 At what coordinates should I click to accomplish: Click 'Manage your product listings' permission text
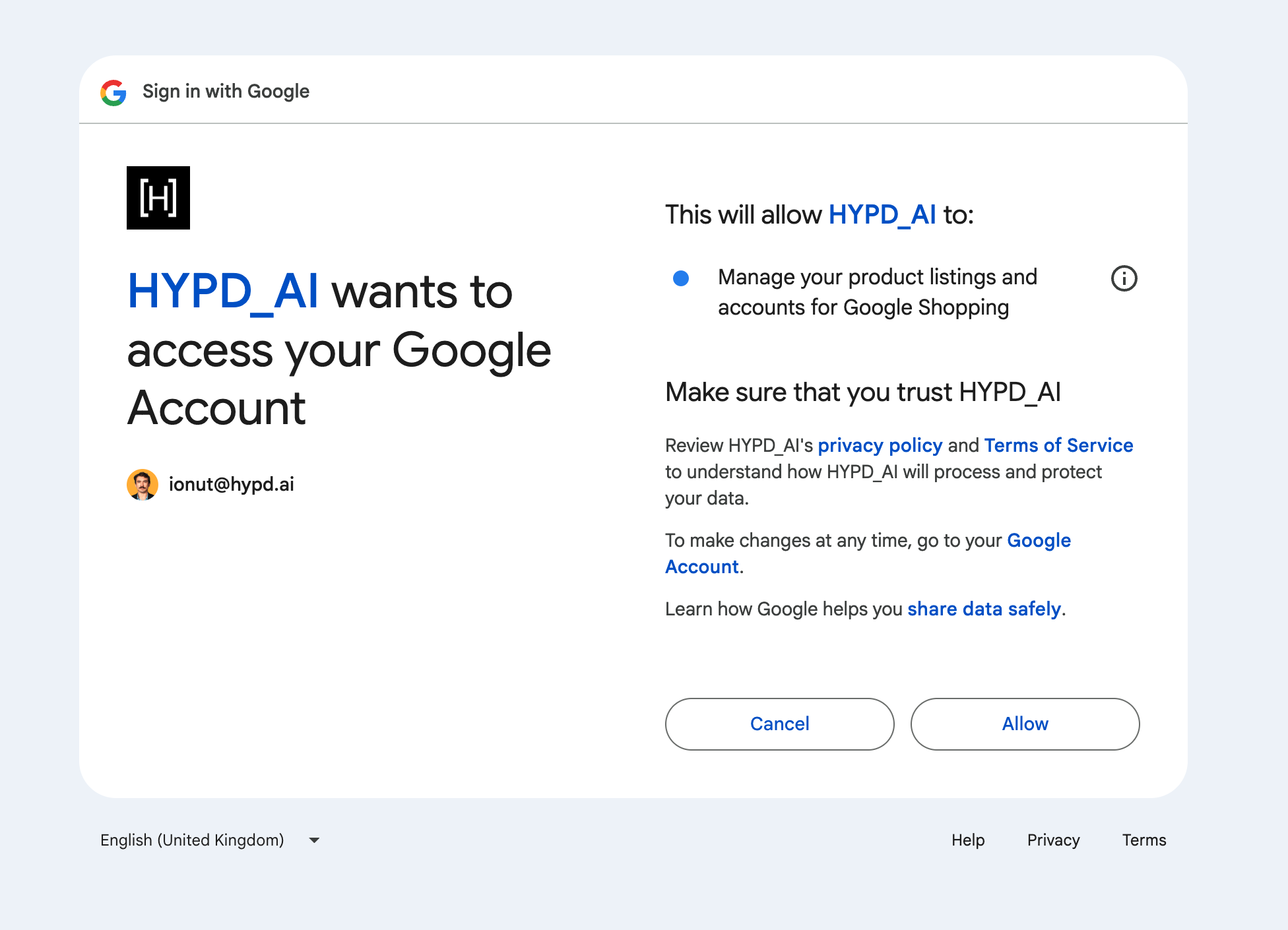(x=877, y=292)
